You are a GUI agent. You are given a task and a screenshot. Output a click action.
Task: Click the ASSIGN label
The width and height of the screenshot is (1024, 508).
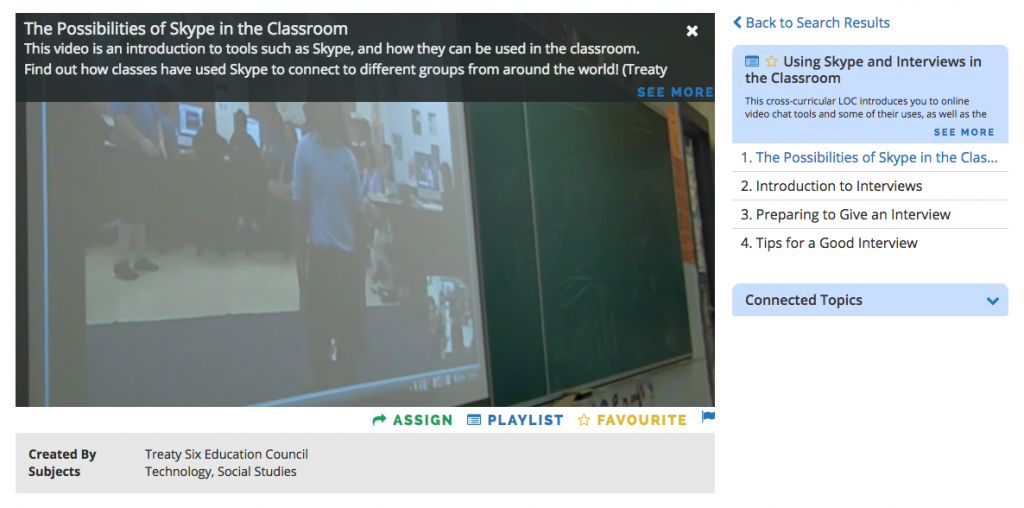tap(423, 421)
